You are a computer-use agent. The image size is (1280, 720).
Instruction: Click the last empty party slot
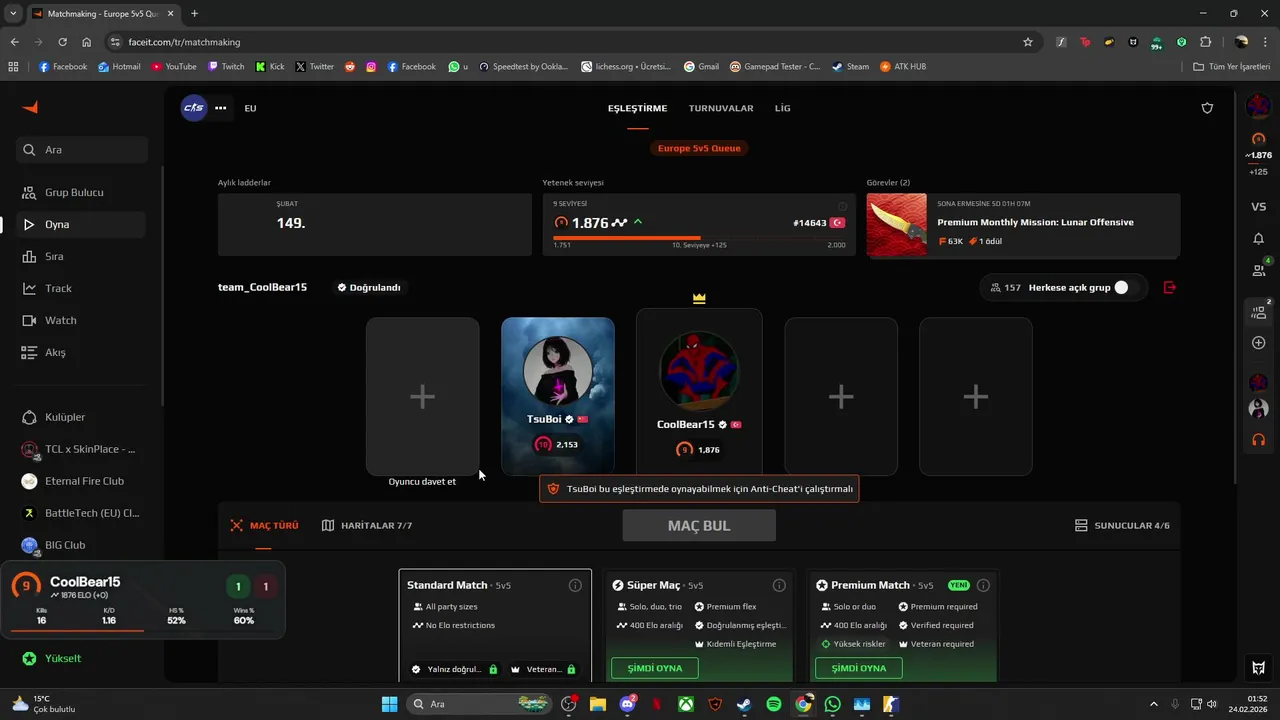[x=975, y=397]
